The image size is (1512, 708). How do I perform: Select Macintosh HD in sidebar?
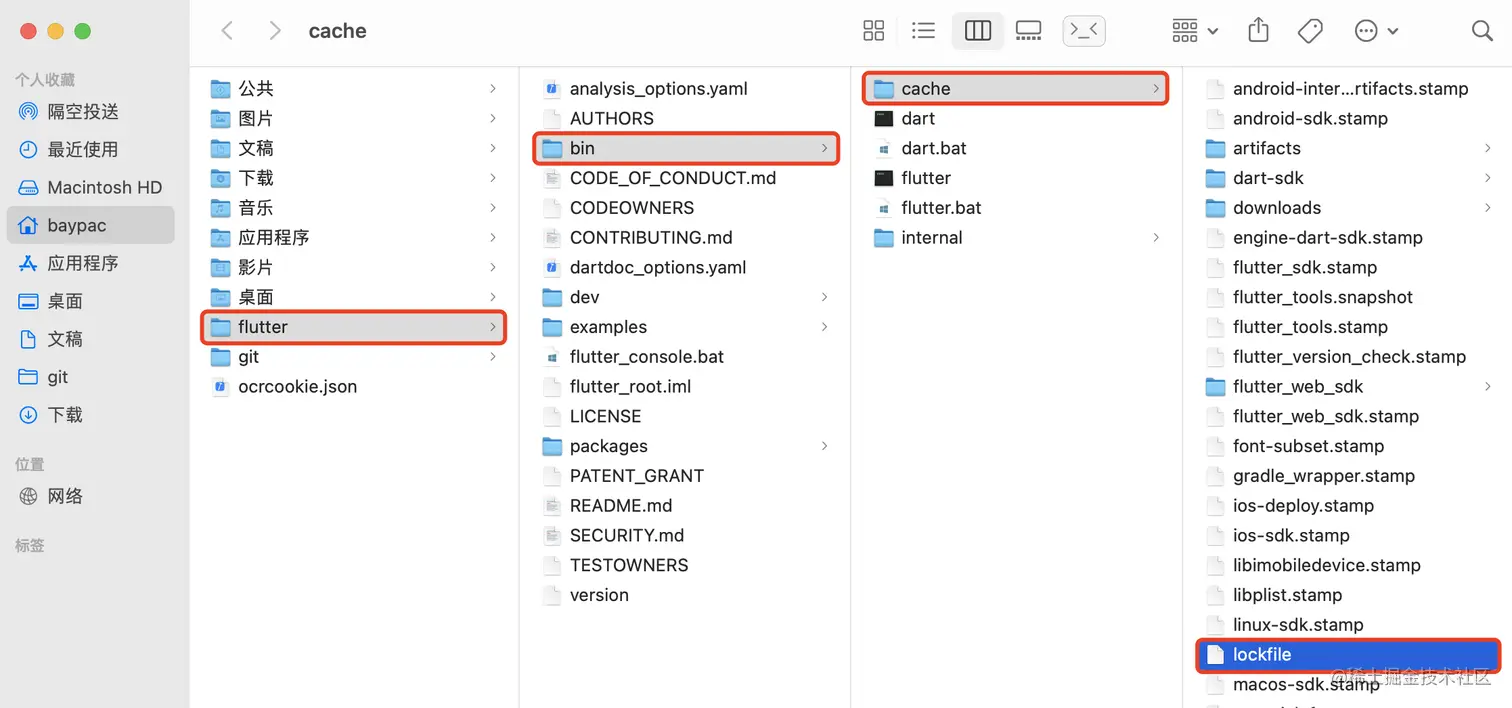103,187
